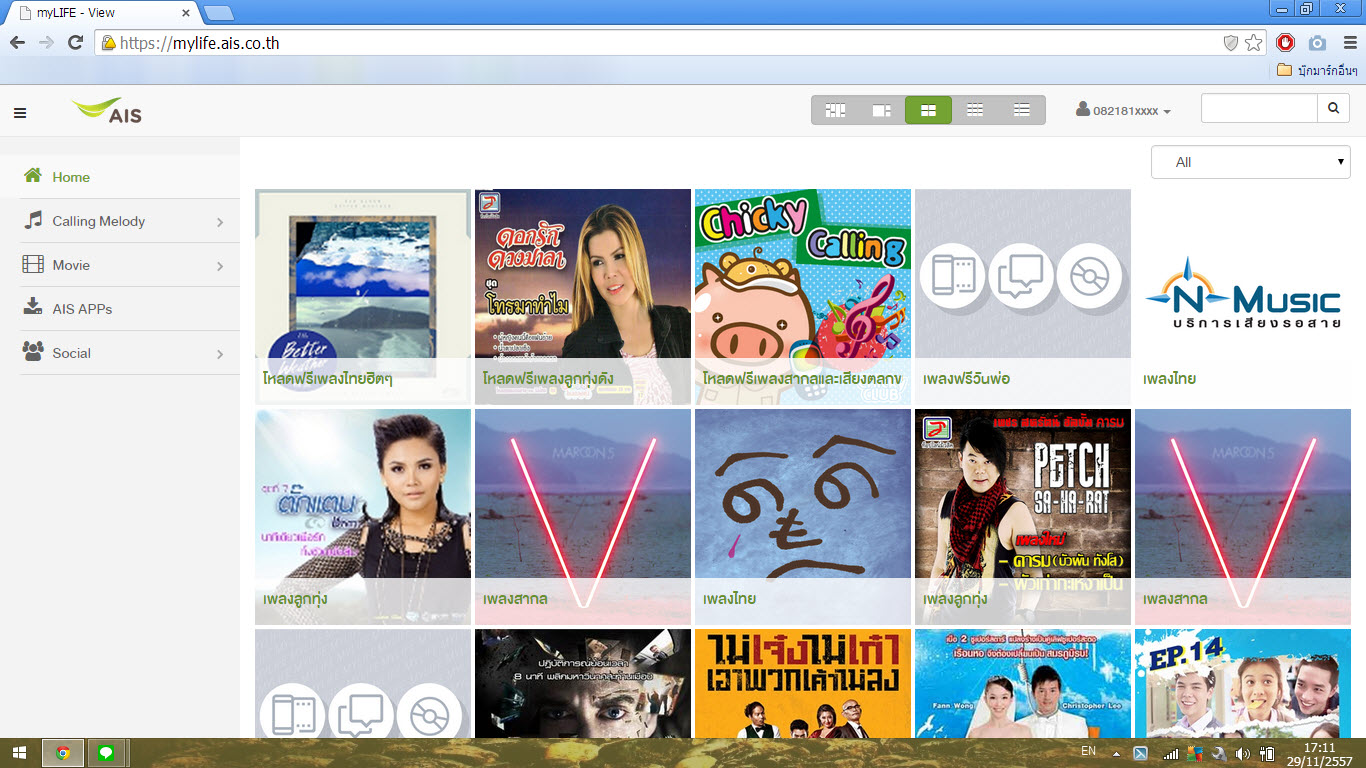The width and height of the screenshot is (1366, 768).
Task: Open the Chrome main menu
Action: click(1350, 43)
